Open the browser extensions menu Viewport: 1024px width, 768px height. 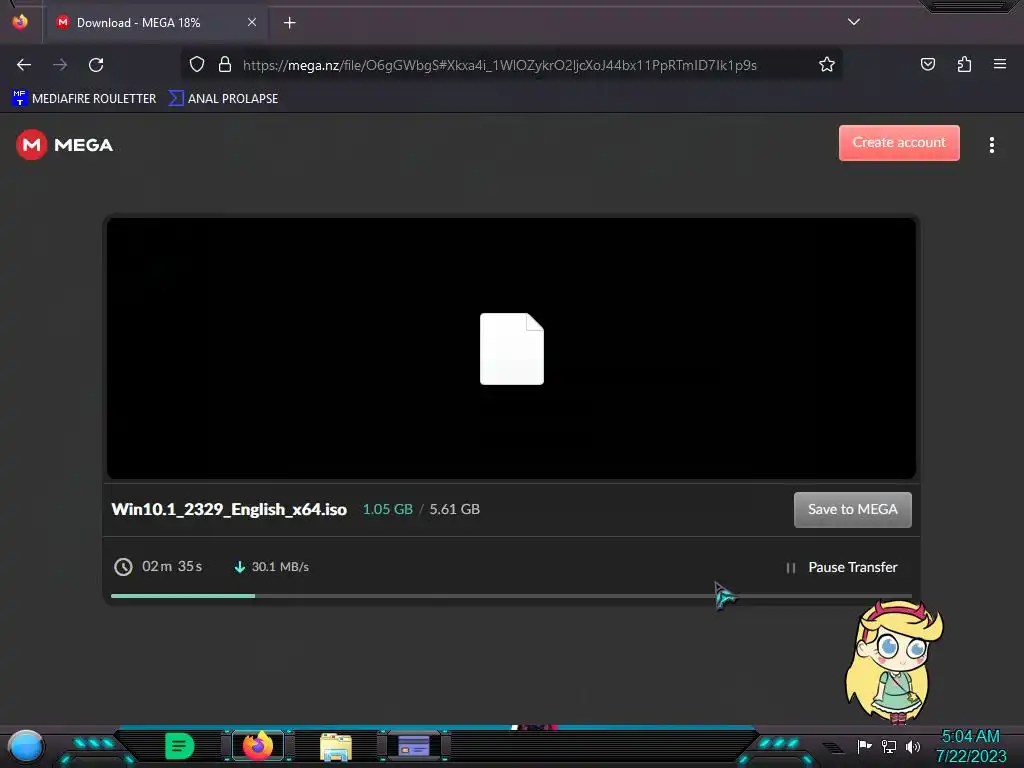click(x=964, y=65)
